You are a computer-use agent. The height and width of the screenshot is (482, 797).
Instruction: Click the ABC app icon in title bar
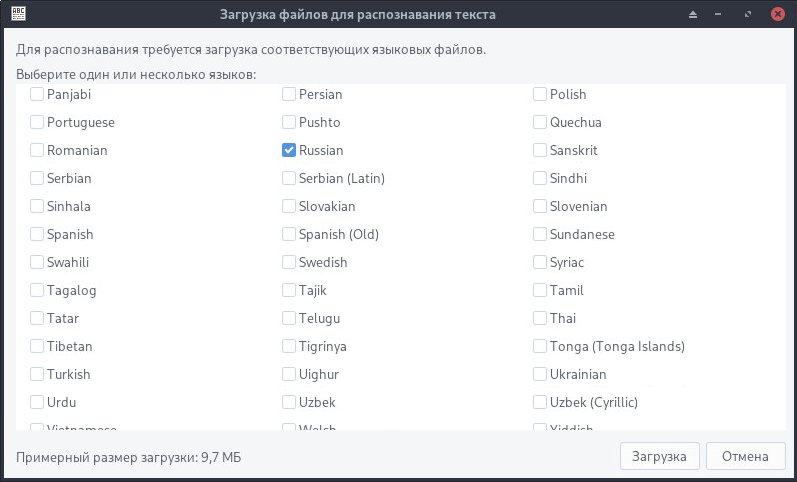tap(18, 15)
